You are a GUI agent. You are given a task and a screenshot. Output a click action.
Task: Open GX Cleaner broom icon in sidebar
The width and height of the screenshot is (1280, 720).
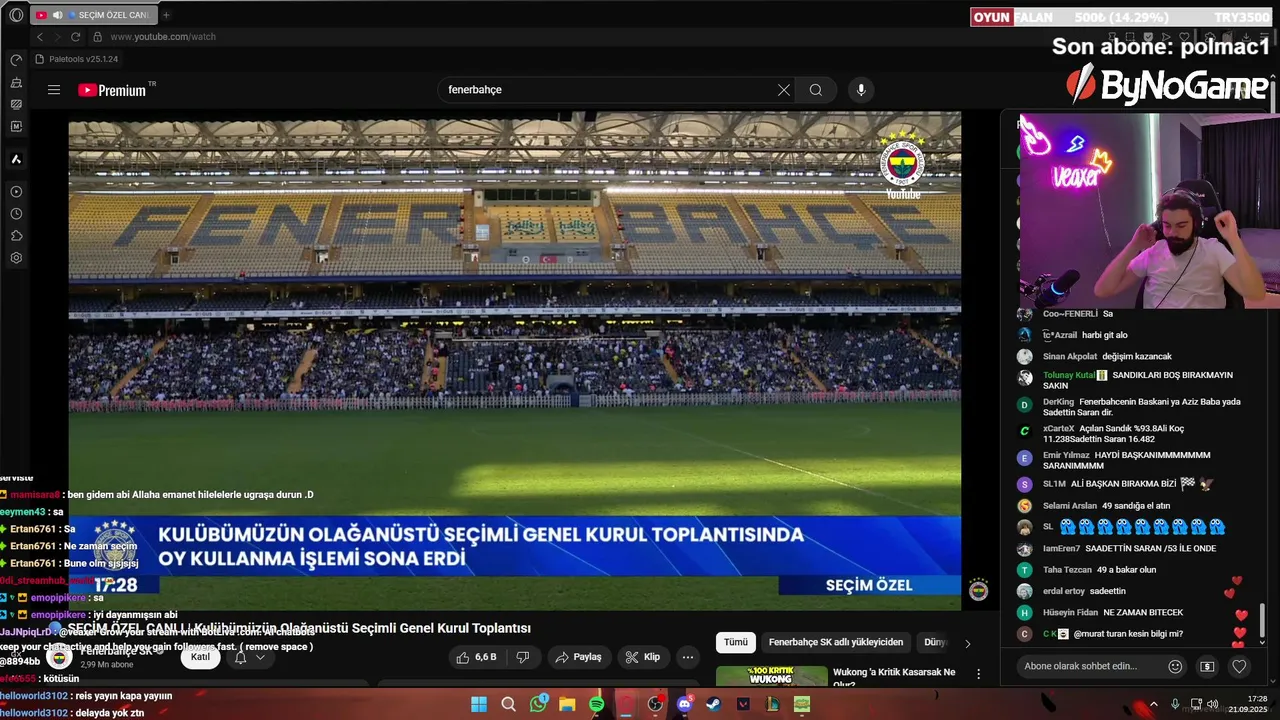click(x=16, y=82)
